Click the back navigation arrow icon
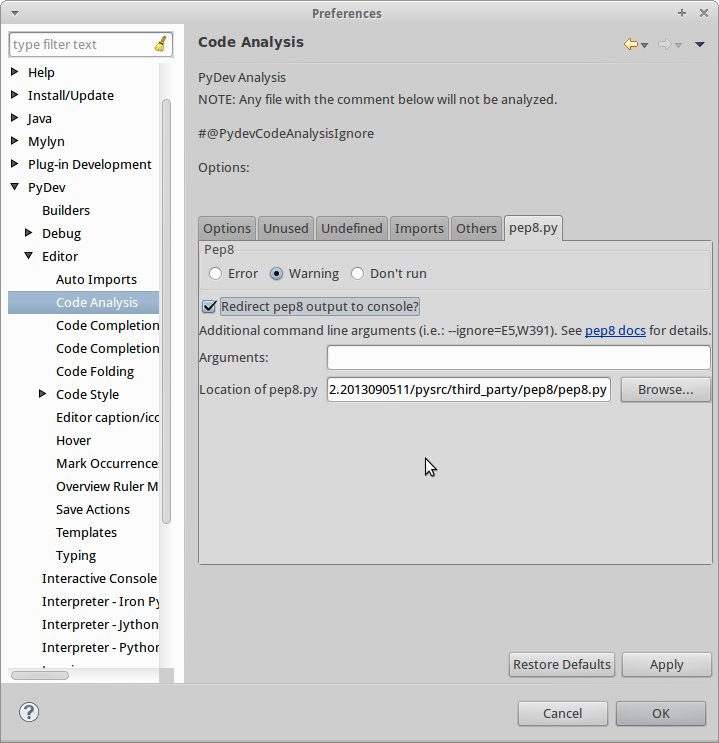Viewport: 719px width, 743px height. click(x=630, y=44)
